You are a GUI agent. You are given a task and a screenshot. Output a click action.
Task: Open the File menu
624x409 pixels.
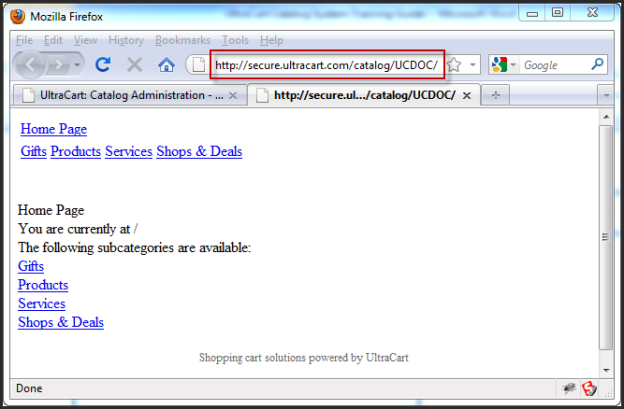coord(24,40)
